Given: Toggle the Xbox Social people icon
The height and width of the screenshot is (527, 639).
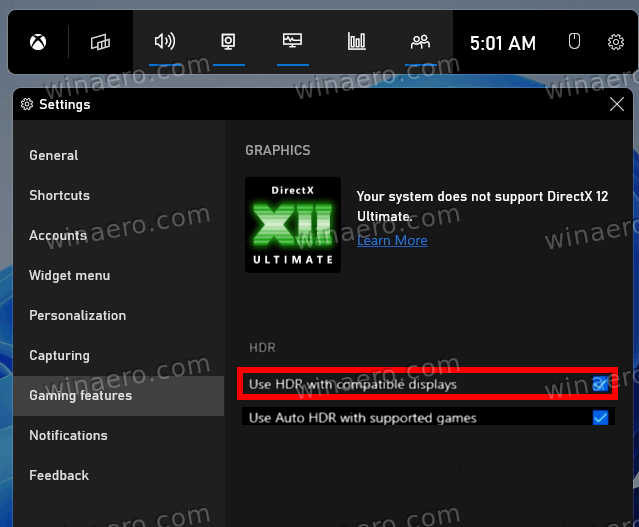Looking at the screenshot, I should 421,42.
